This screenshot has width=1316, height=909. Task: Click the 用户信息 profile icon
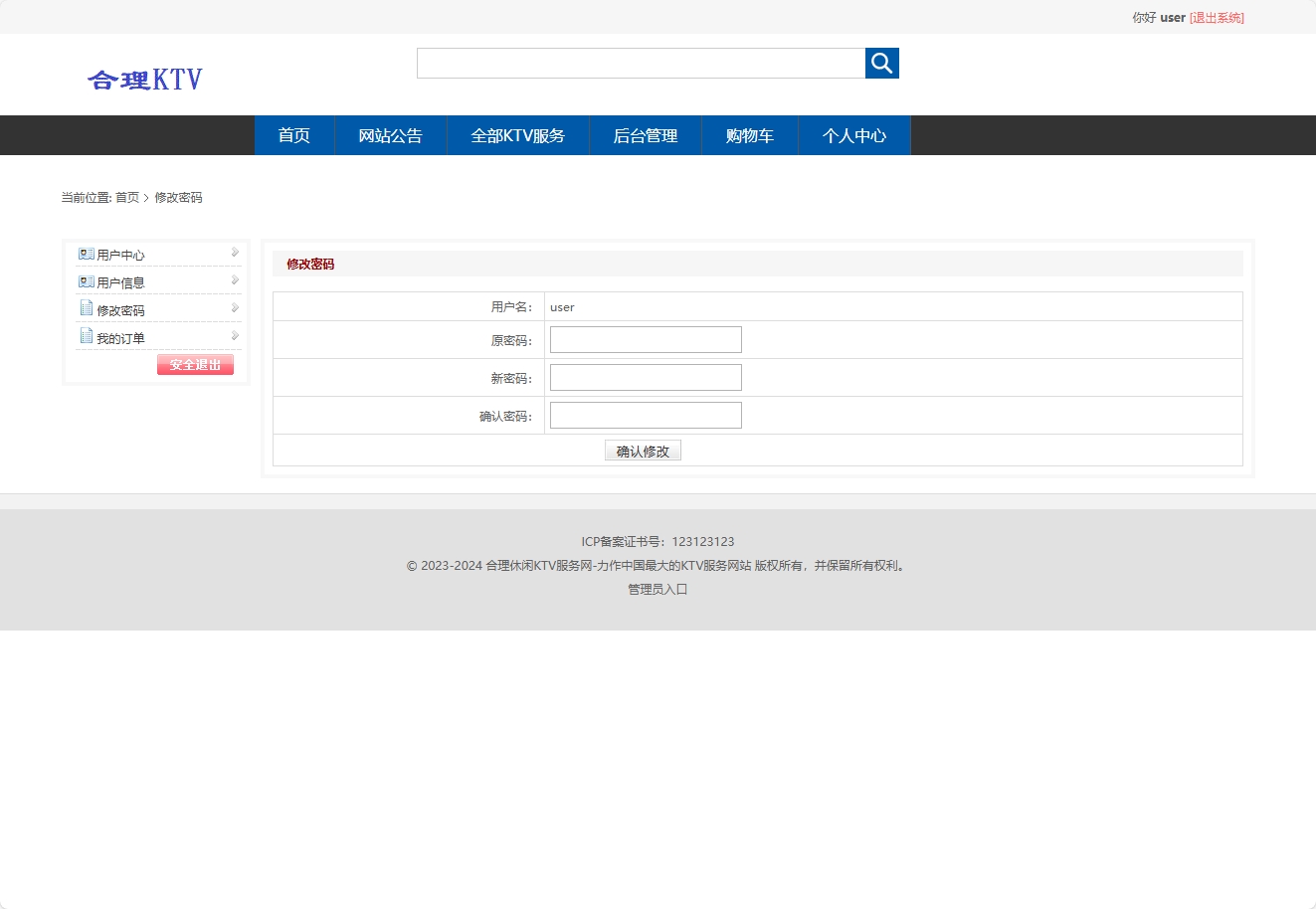click(x=86, y=280)
